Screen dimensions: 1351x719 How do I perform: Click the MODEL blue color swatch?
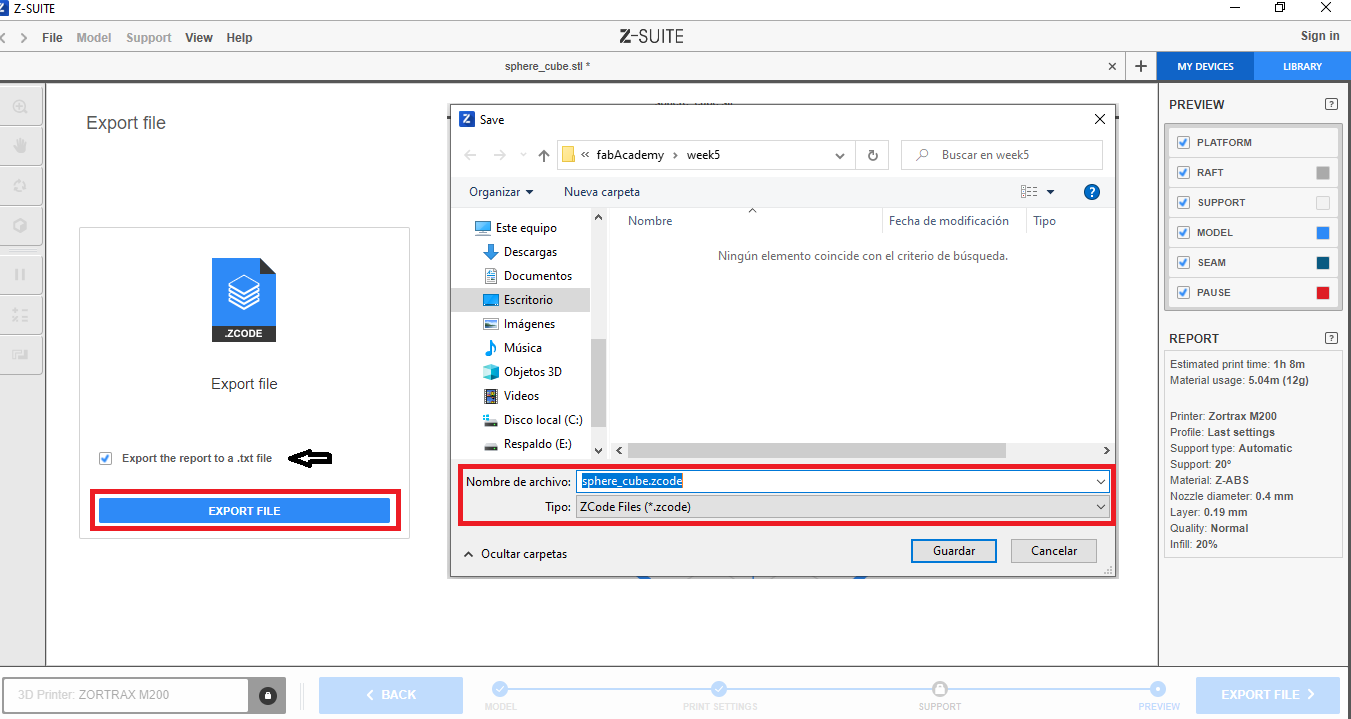coord(1323,233)
